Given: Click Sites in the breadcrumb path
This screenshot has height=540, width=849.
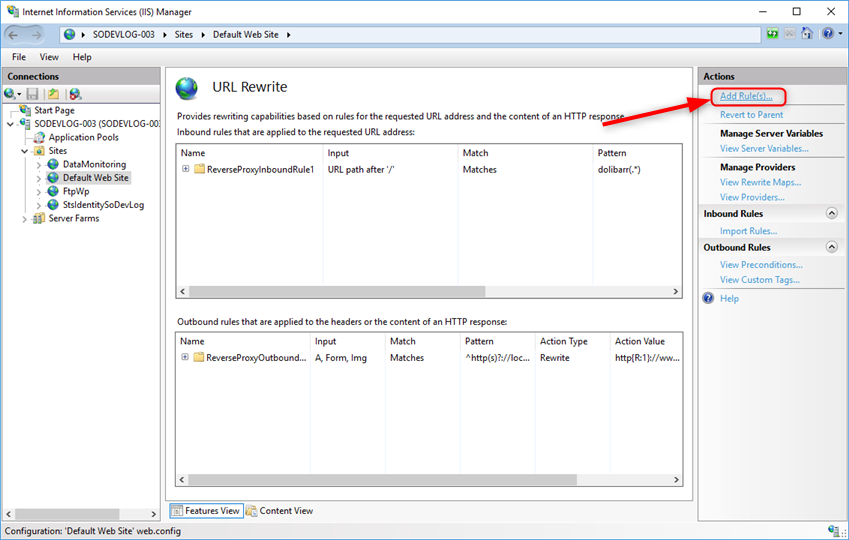Looking at the screenshot, I should (184, 35).
